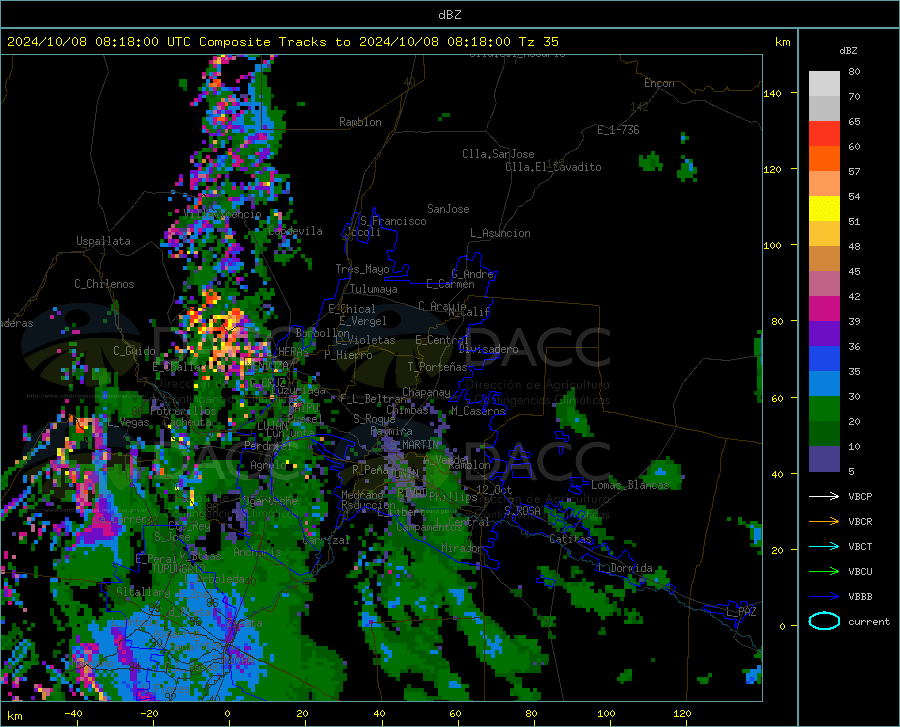Click the M_Caseros location label
Image resolution: width=900 pixels, height=727 pixels.
pyautogui.click(x=478, y=410)
